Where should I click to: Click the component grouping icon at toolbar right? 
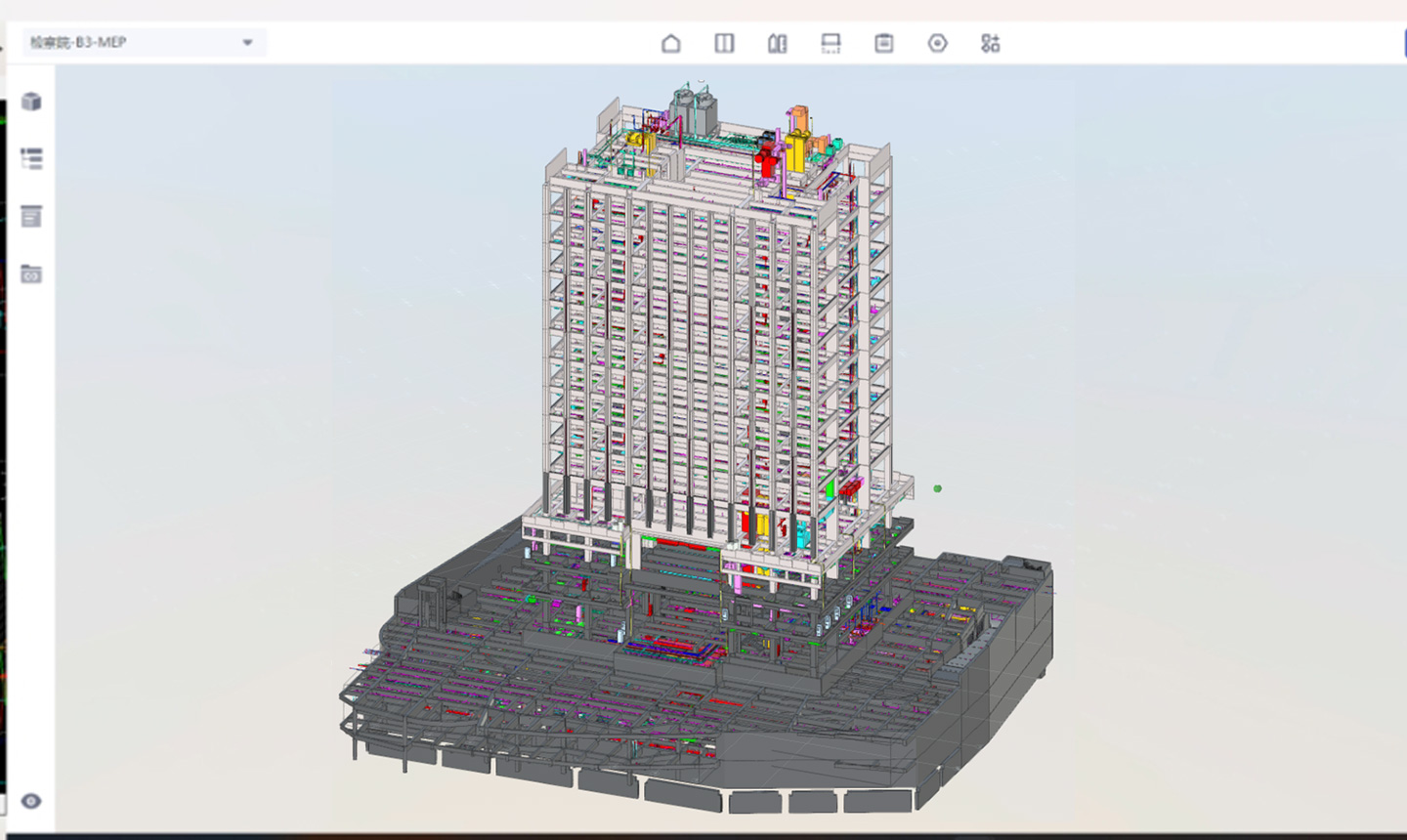pyautogui.click(x=990, y=43)
